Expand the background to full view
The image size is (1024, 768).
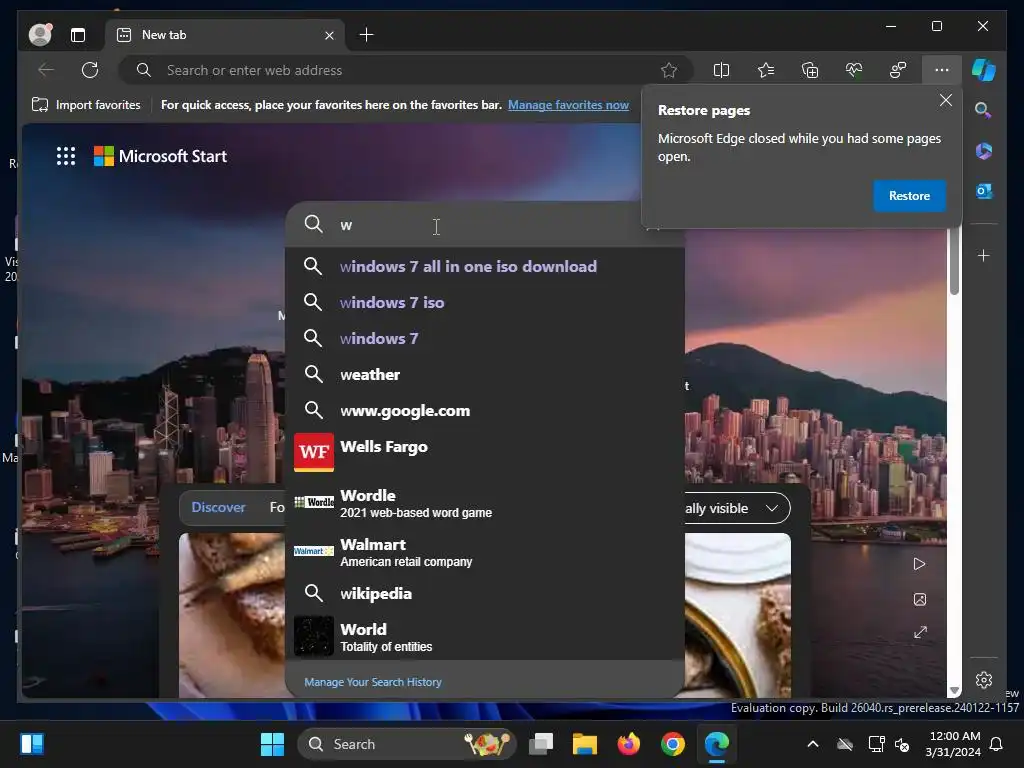tap(920, 632)
